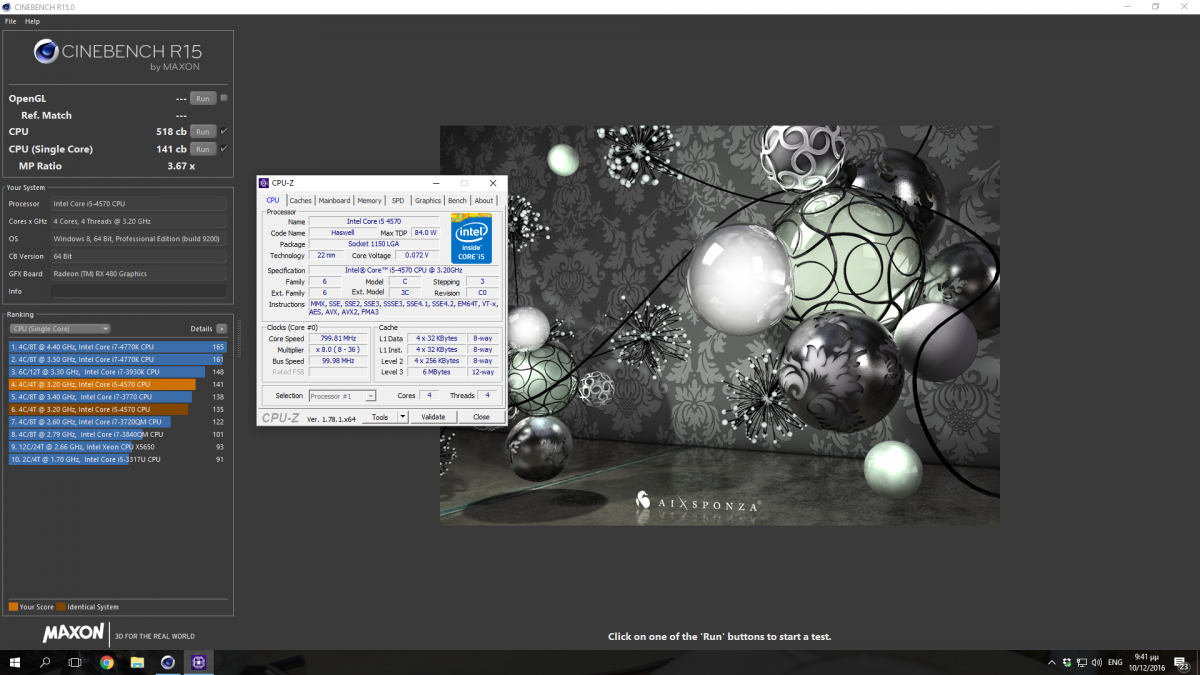The image size is (1200, 675).
Task: Toggle the CPU test checkbox
Action: [x=224, y=131]
